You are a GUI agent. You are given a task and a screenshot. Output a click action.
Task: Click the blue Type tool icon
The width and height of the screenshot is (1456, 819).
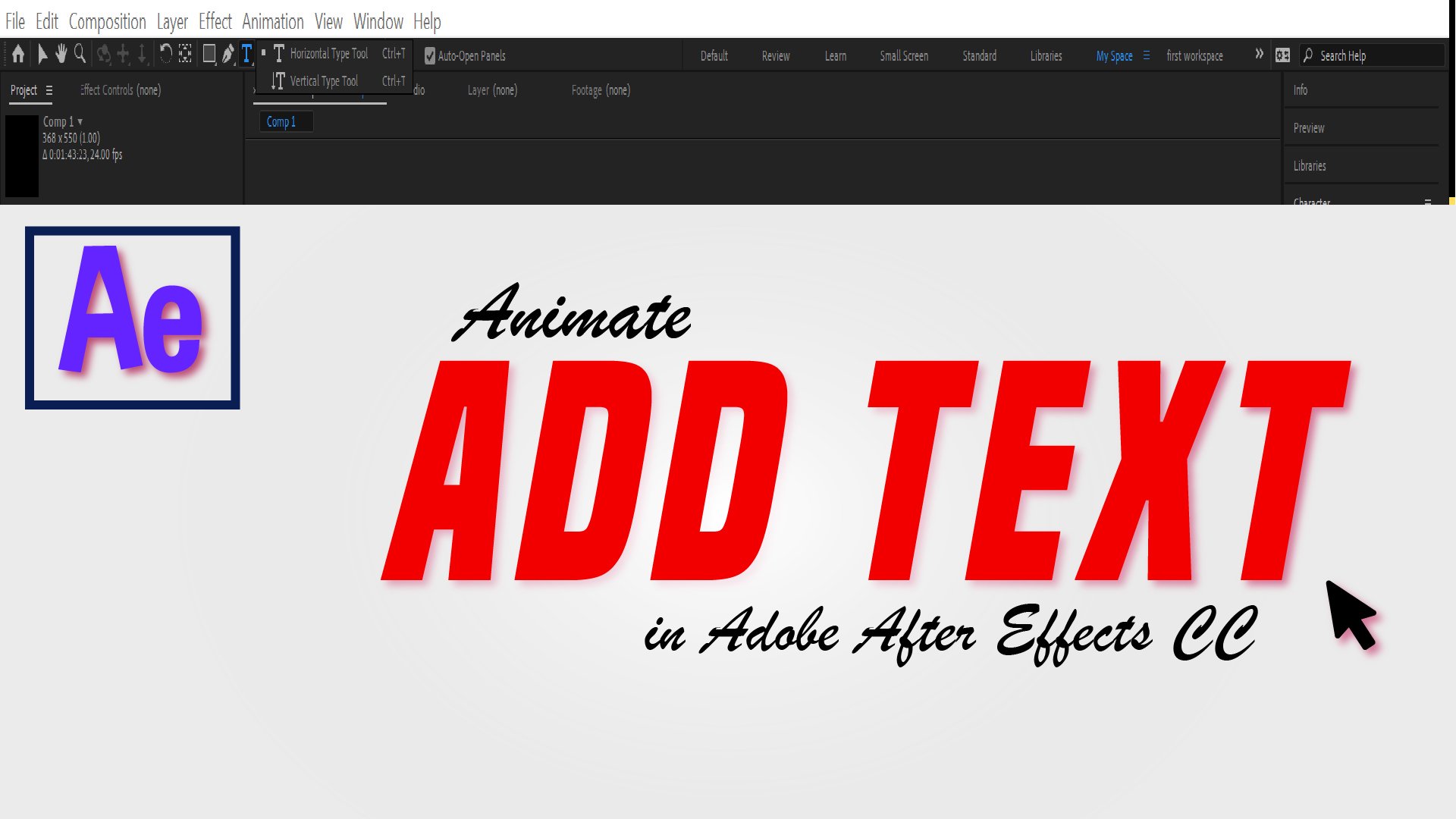point(246,54)
